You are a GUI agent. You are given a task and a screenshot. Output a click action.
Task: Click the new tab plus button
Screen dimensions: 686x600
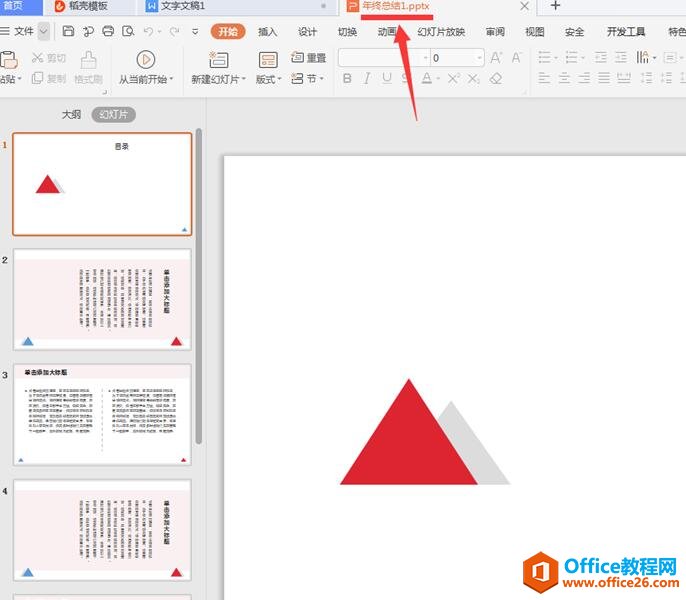556,7
